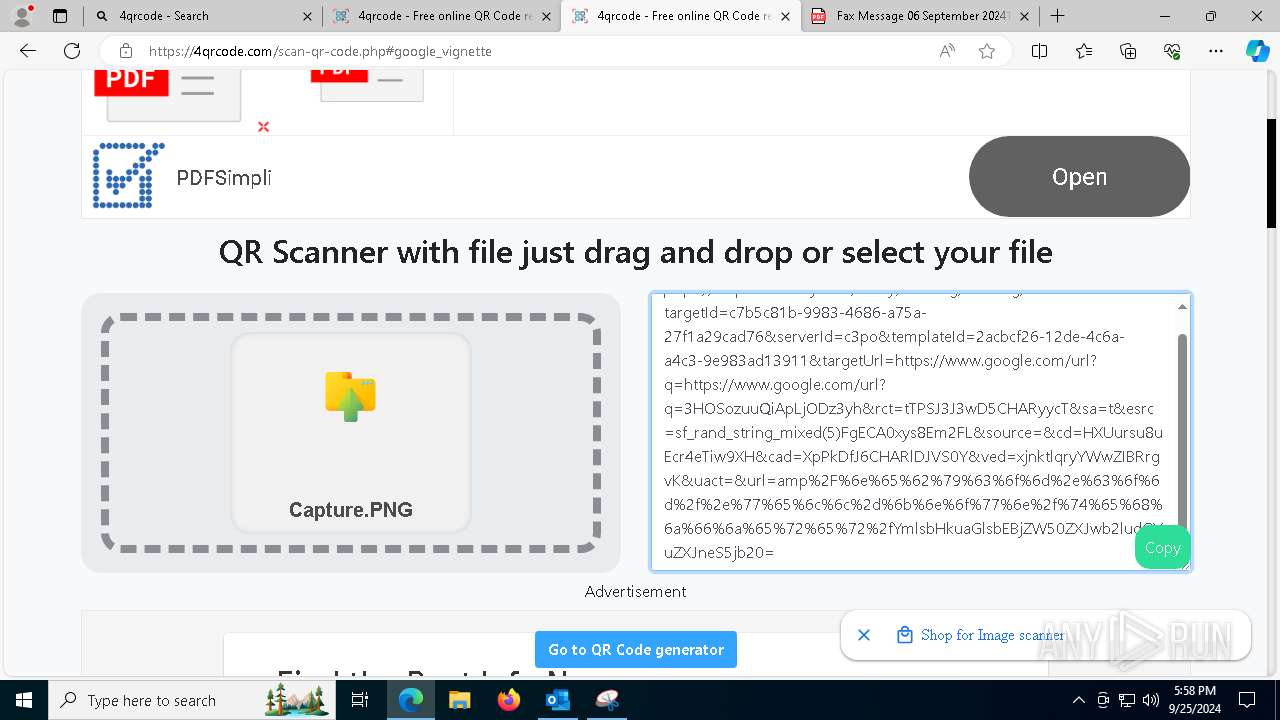This screenshot has height=720, width=1280.
Task: Open the Favorites list
Action: tap(1084, 51)
